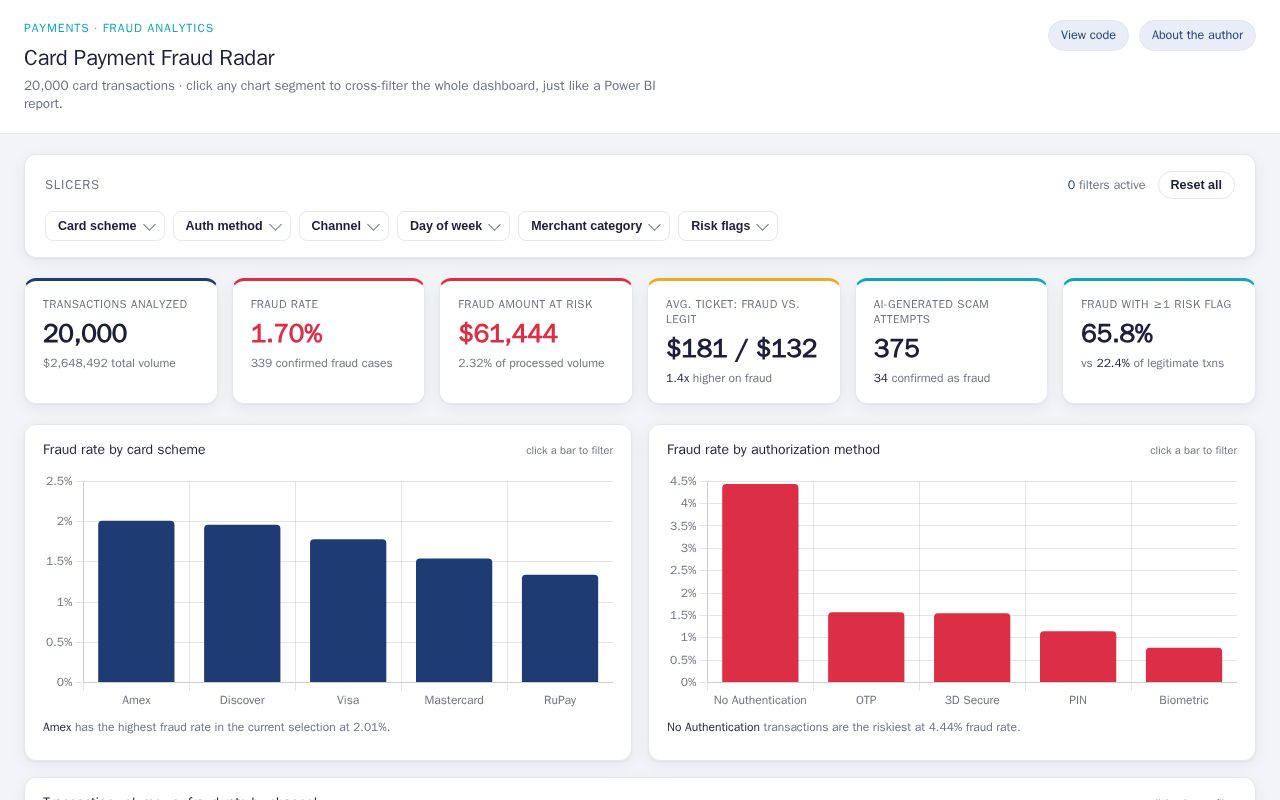Click the 65.8% risk flag value
1280x800 pixels.
point(1117,333)
